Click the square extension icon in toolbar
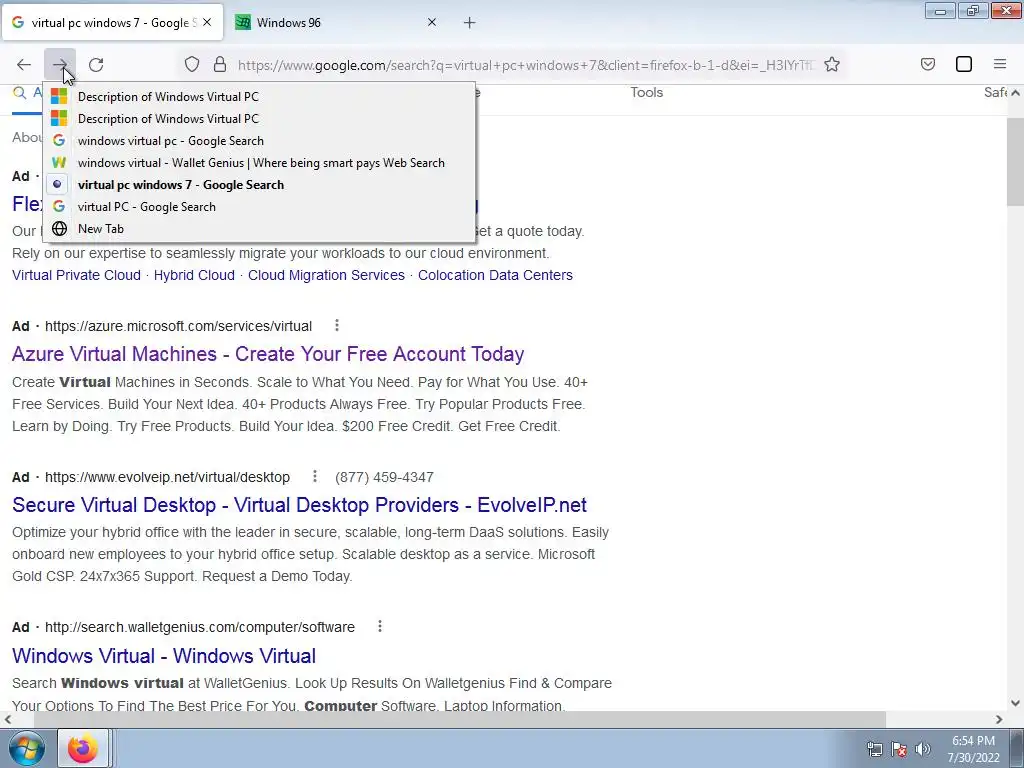This screenshot has height=768, width=1024. pos(964,64)
